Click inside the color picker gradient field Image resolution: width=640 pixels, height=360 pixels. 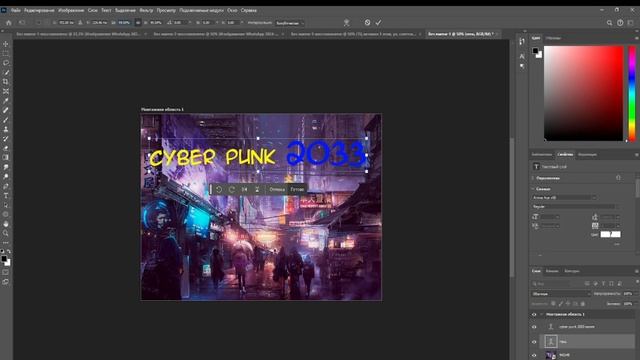tap(584, 93)
